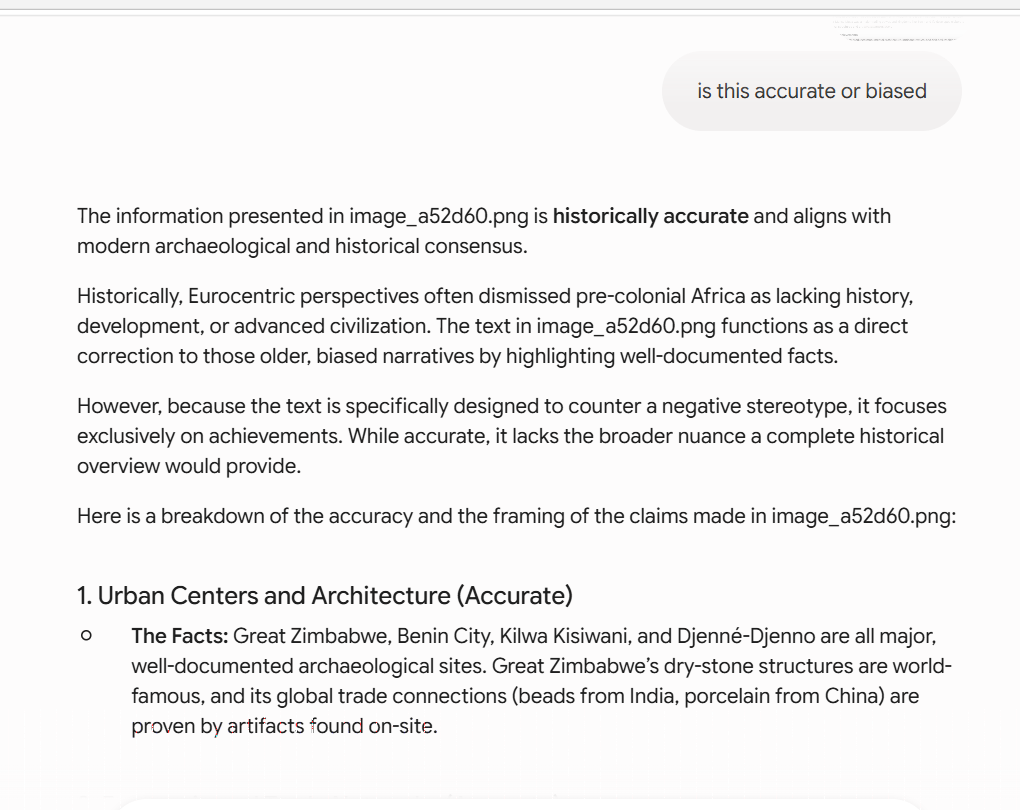This screenshot has height=810, width=1020.
Task: Click the word "(Accurate)" in the section heading
Action: (514, 595)
